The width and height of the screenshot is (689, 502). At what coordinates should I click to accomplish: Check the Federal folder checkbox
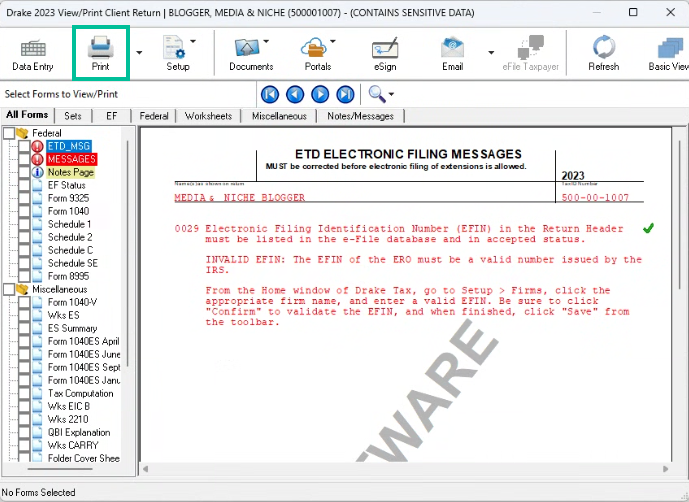click(x=9, y=133)
